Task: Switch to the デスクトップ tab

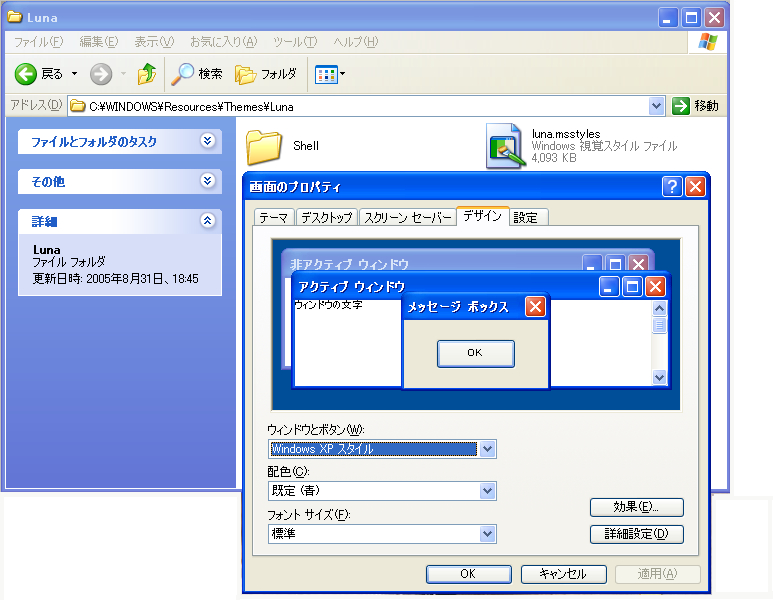Action: pyautogui.click(x=326, y=217)
